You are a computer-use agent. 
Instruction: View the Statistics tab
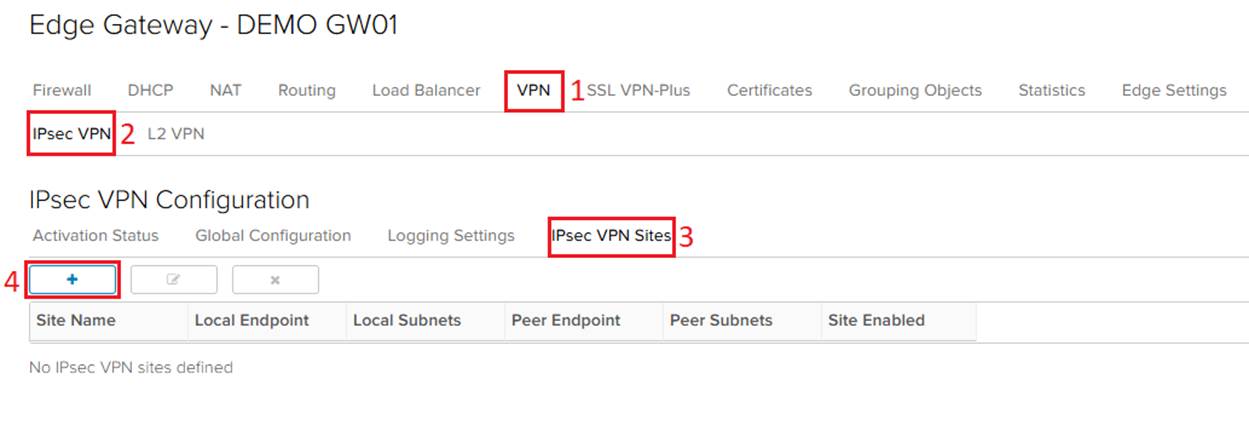(x=1051, y=90)
